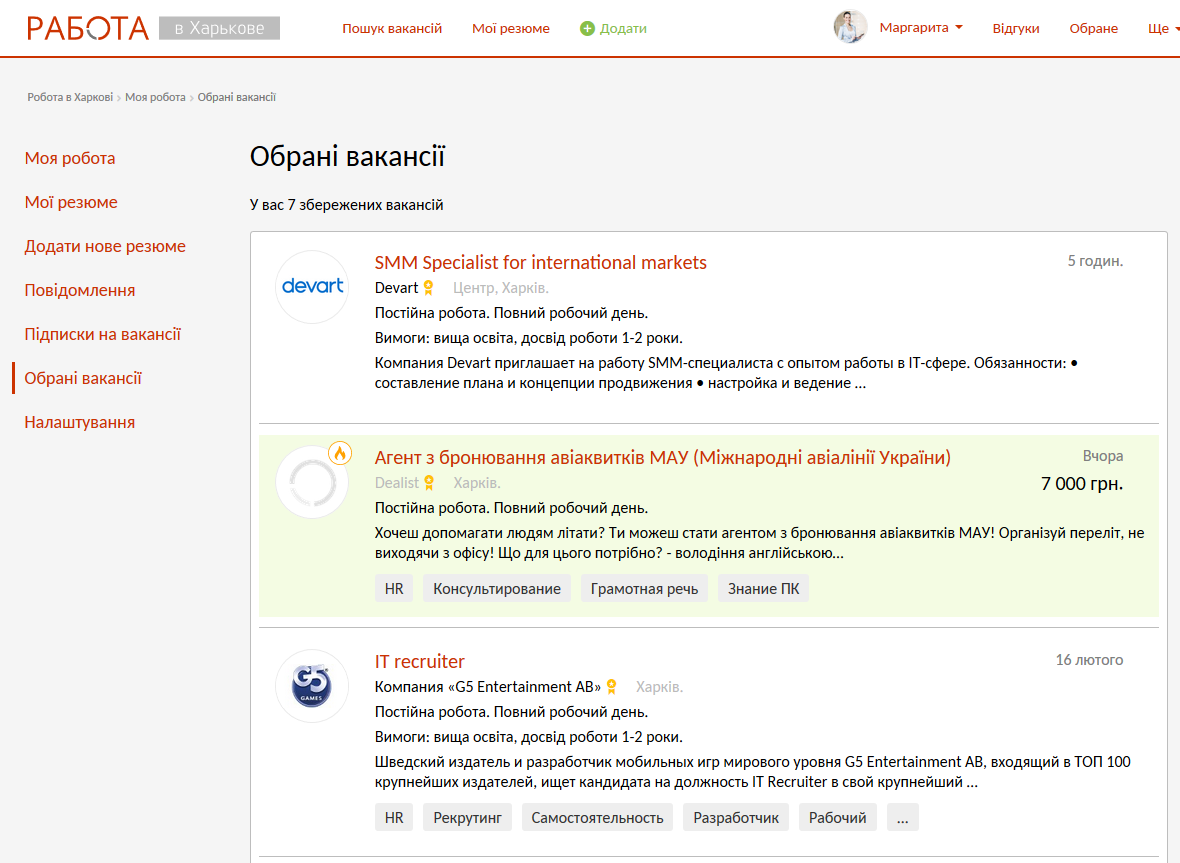
Task: Click the Работа site logo
Action: pyautogui.click(x=88, y=28)
